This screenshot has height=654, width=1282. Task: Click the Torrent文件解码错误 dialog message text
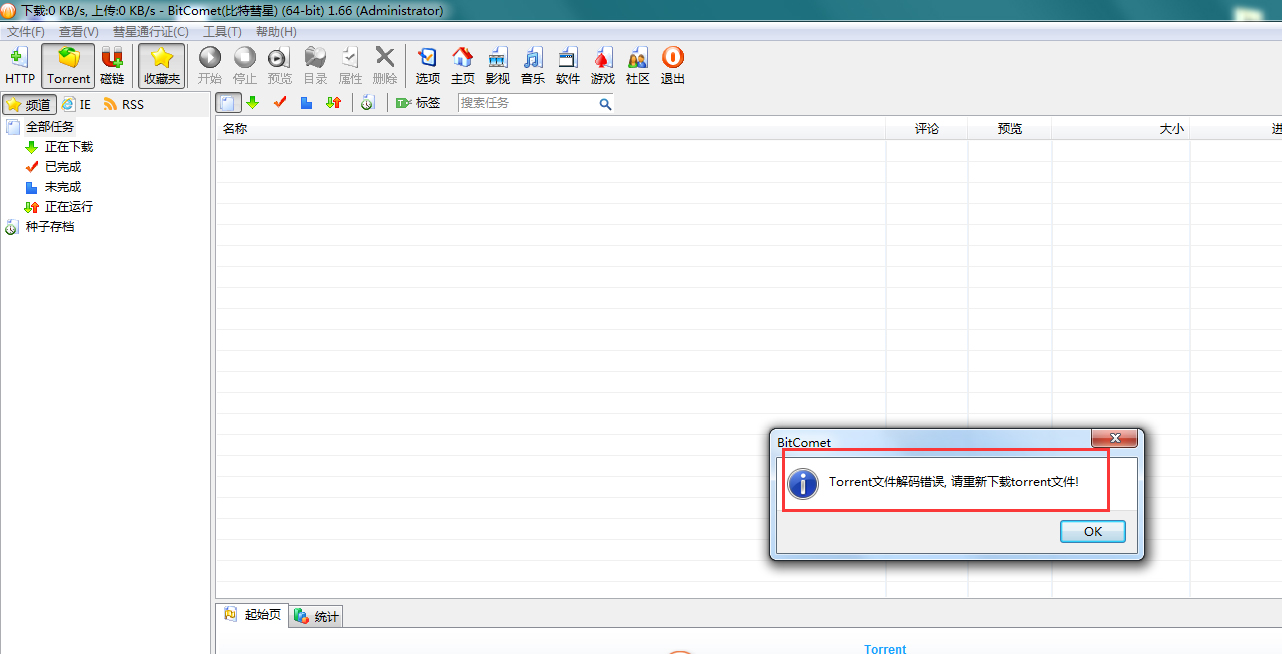[954, 482]
